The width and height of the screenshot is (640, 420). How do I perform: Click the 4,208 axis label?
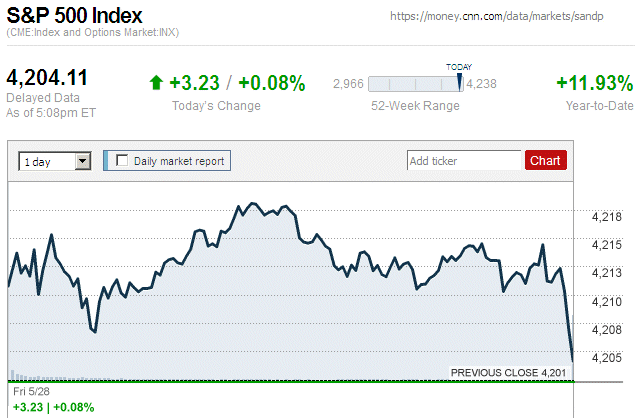tap(607, 329)
